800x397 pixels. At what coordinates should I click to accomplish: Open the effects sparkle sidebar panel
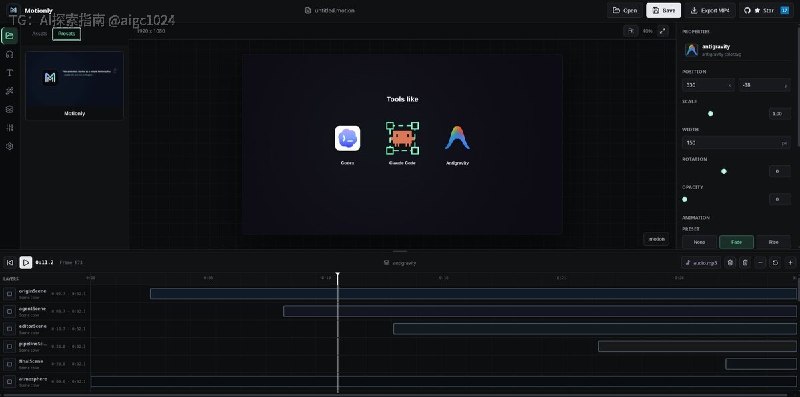pos(10,91)
